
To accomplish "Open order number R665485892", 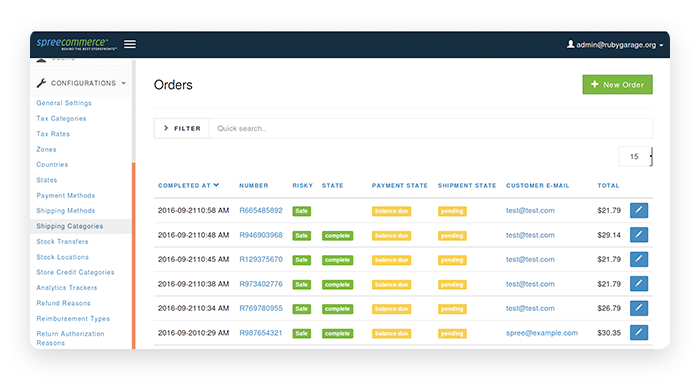I will (x=261, y=210).
